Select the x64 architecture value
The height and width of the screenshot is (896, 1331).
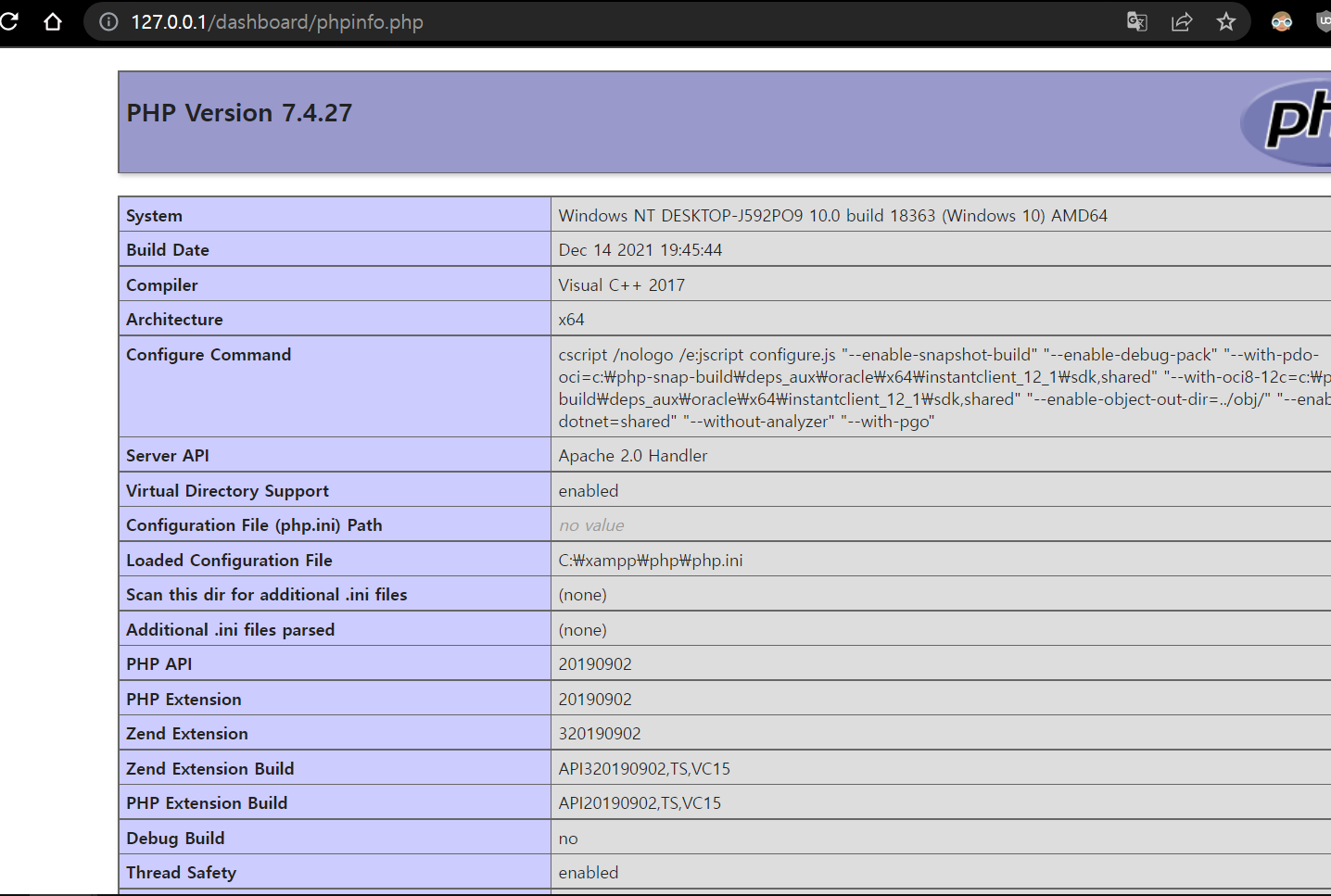pos(571,320)
